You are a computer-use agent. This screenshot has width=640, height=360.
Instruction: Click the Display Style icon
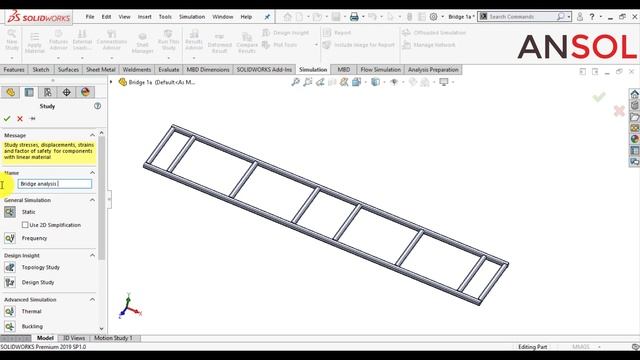tap(376, 82)
